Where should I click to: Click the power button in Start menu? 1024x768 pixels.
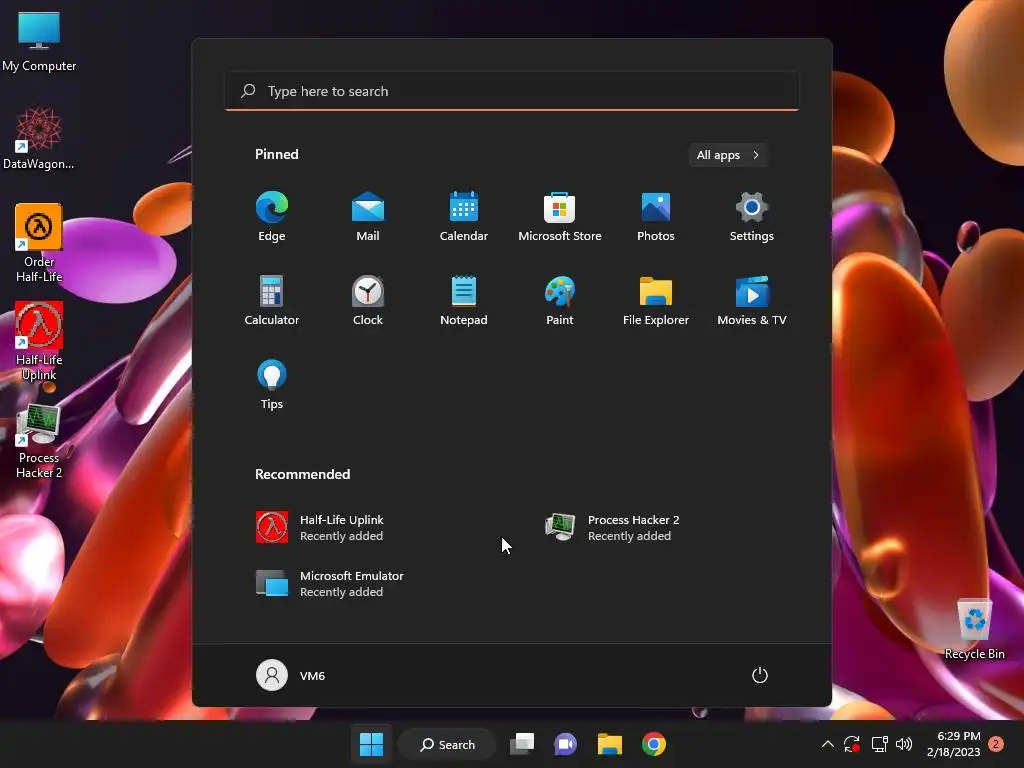(x=760, y=675)
